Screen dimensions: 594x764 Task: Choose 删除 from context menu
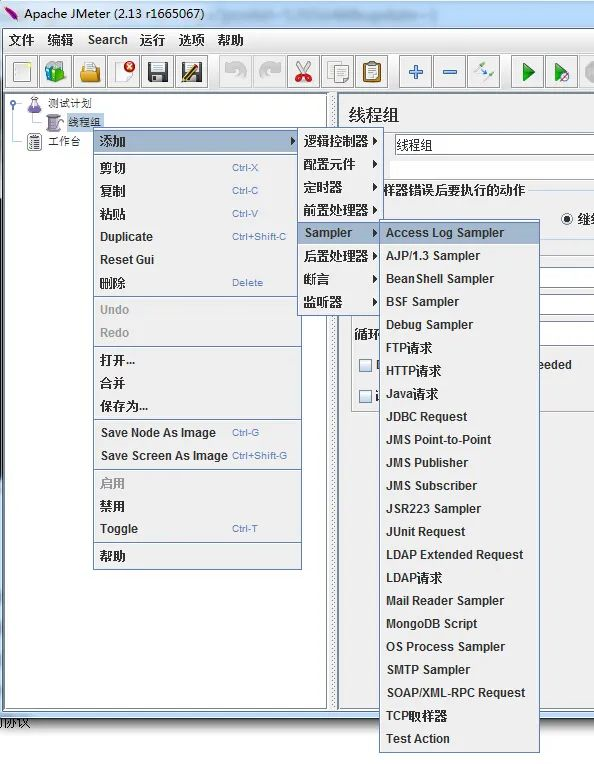(x=196, y=283)
